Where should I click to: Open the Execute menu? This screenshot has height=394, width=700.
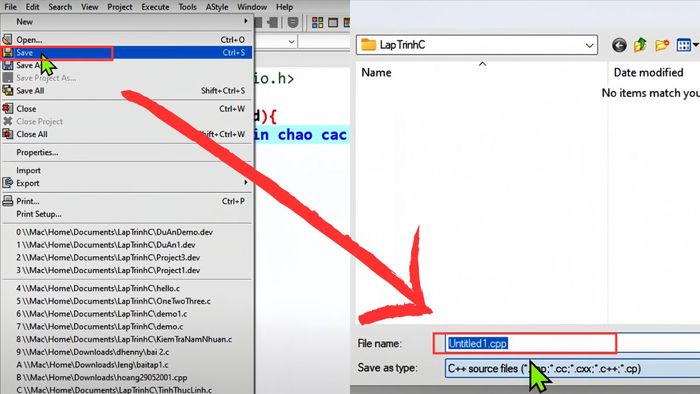(155, 7)
